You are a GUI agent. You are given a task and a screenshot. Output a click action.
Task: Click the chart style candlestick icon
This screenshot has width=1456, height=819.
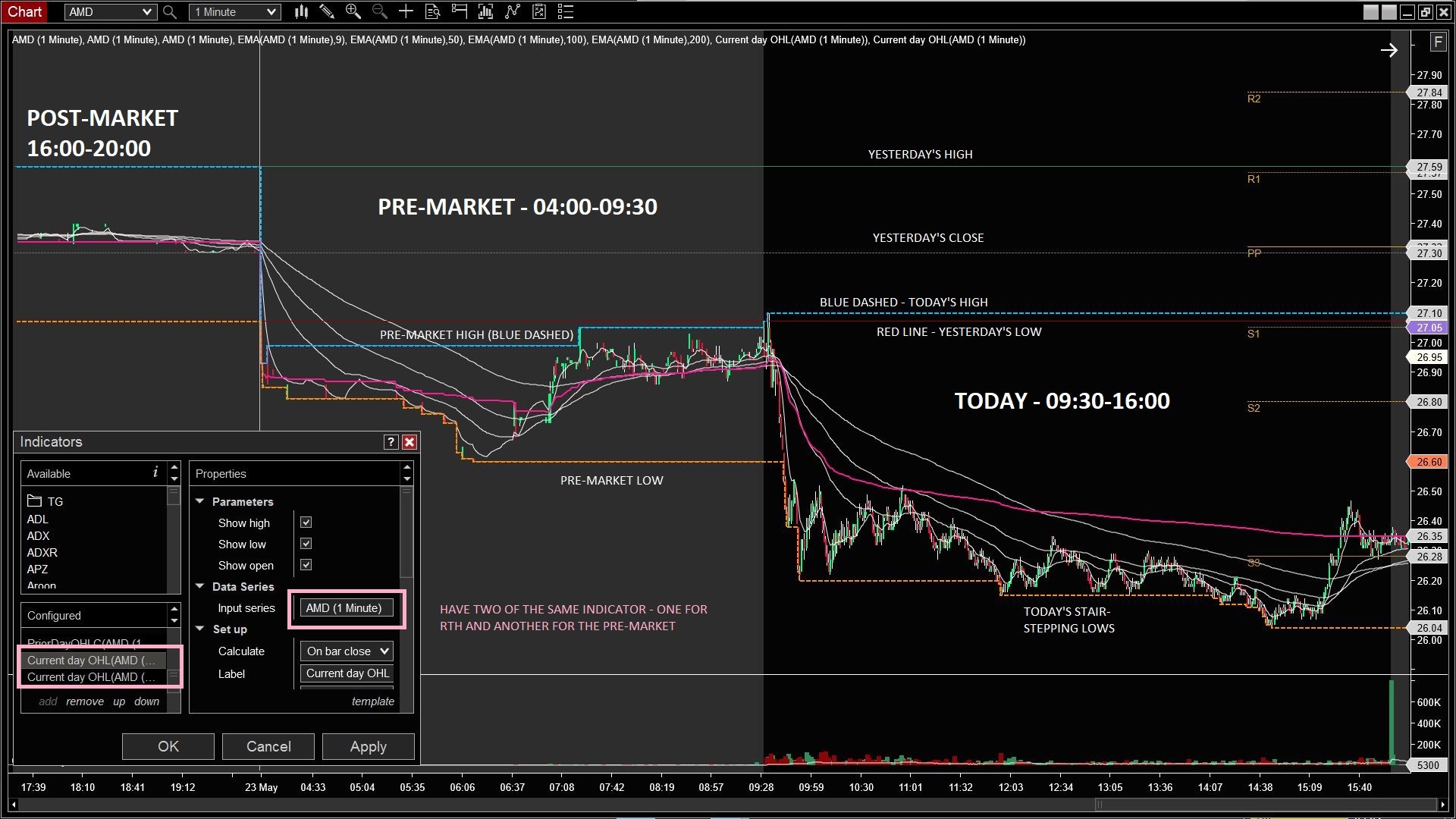(x=301, y=11)
